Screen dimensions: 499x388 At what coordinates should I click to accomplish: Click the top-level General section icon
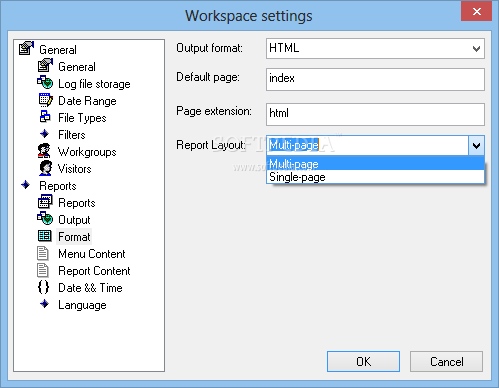click(x=26, y=48)
